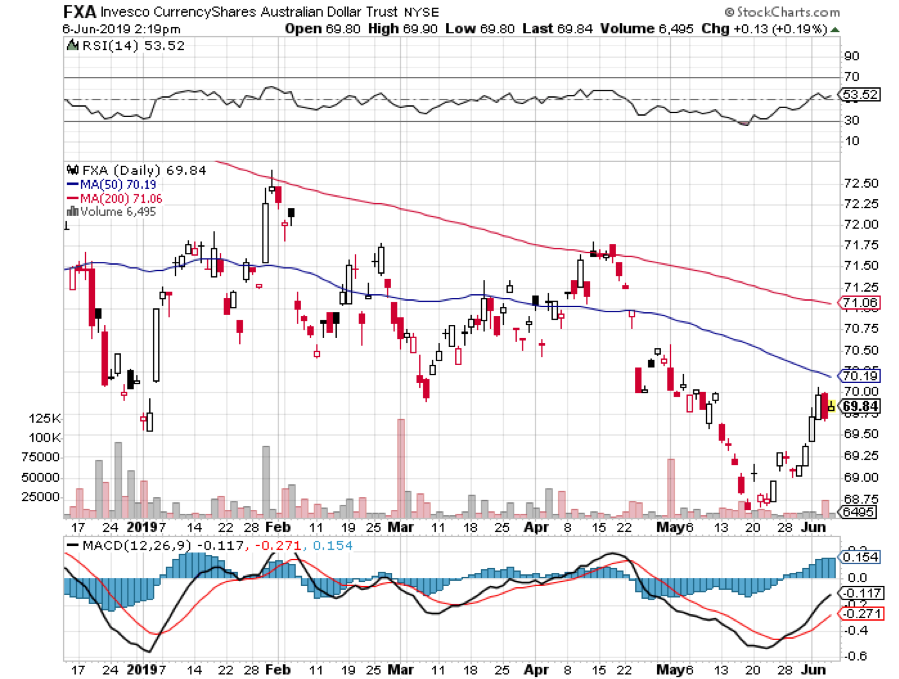Click the tallest volume bar near March
Image resolution: width=899 pixels, height=679 pixels.
point(401,468)
